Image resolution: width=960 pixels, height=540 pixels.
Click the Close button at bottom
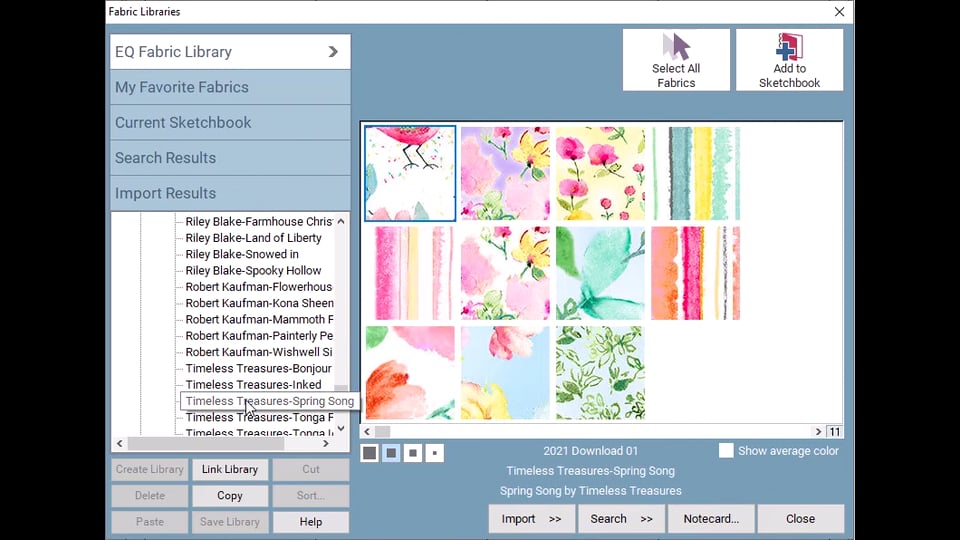point(800,519)
